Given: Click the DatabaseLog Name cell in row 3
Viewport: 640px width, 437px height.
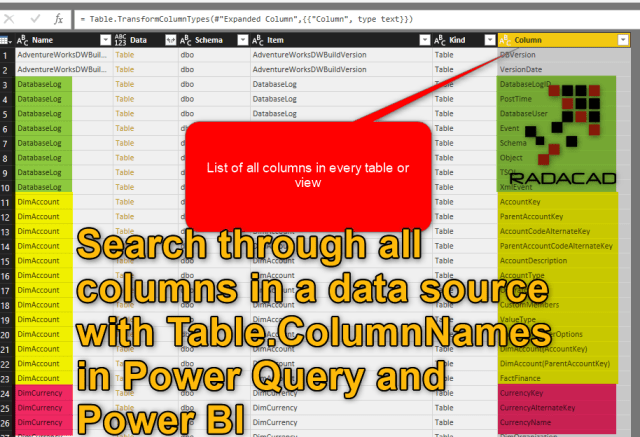Looking at the screenshot, I should click(x=64, y=84).
